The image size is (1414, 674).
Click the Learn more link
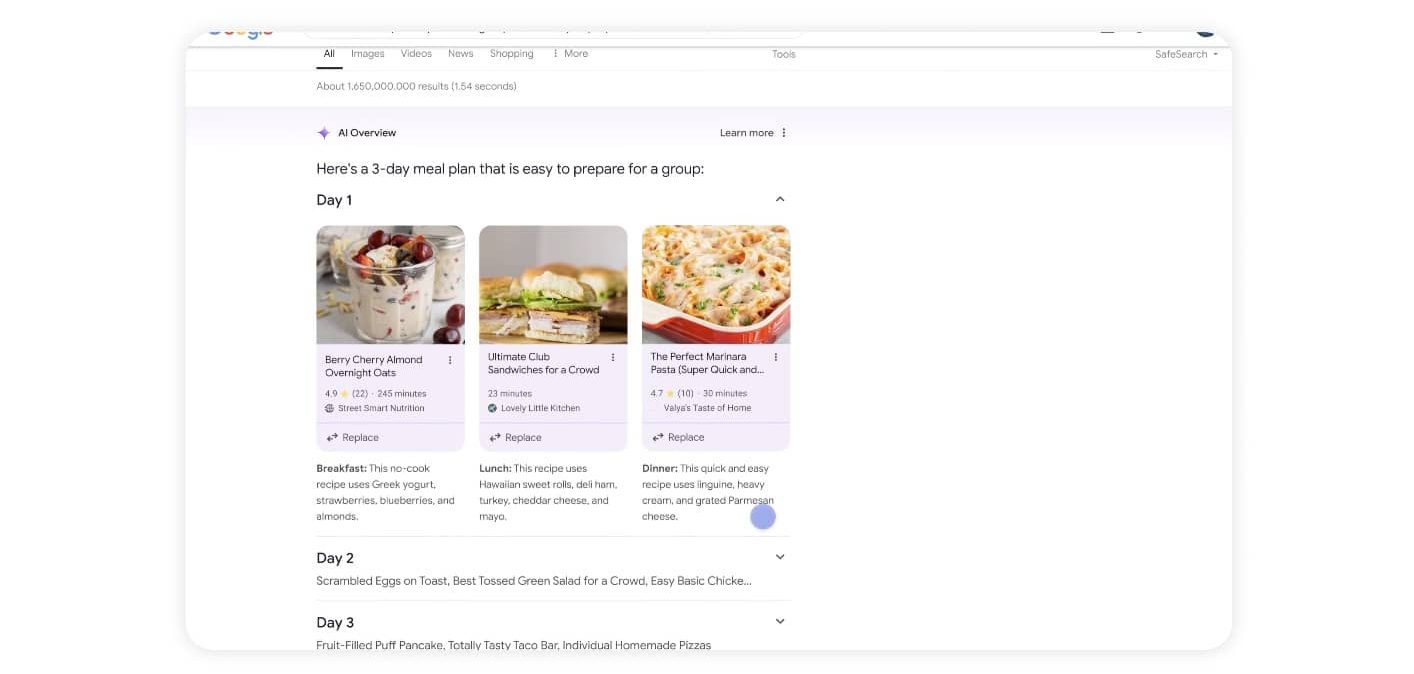point(746,133)
